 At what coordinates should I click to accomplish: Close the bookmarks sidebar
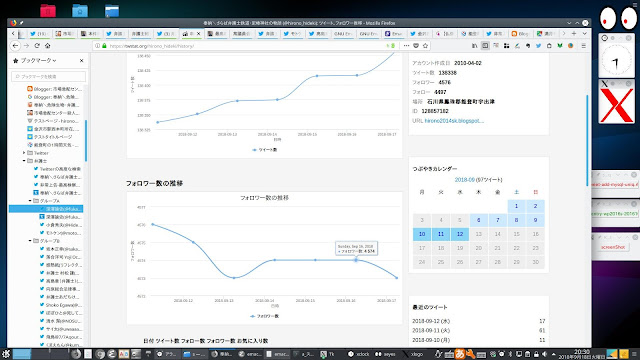coord(81,60)
